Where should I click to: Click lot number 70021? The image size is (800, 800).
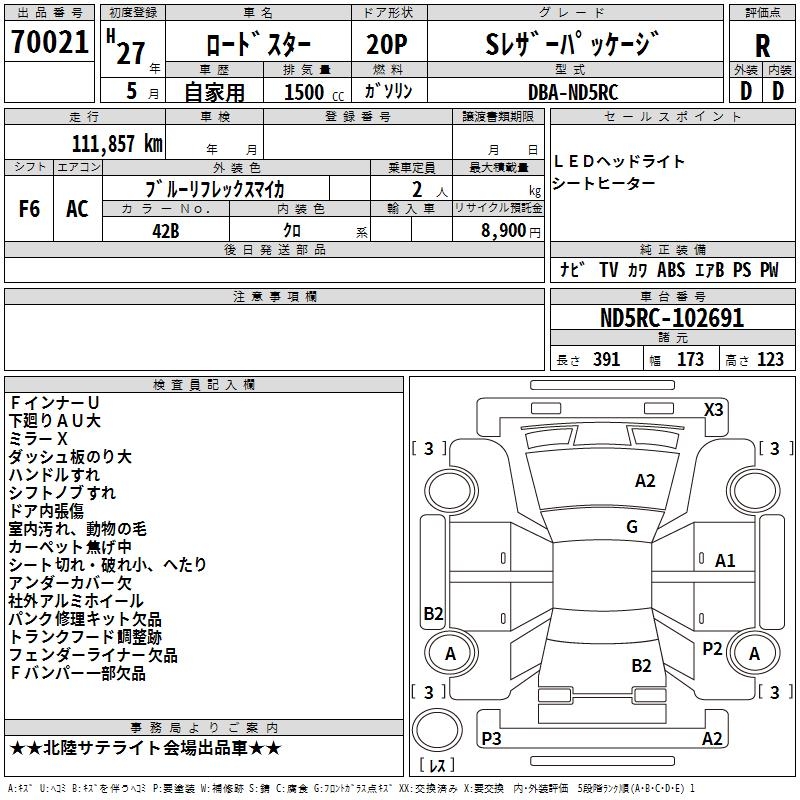[49, 42]
